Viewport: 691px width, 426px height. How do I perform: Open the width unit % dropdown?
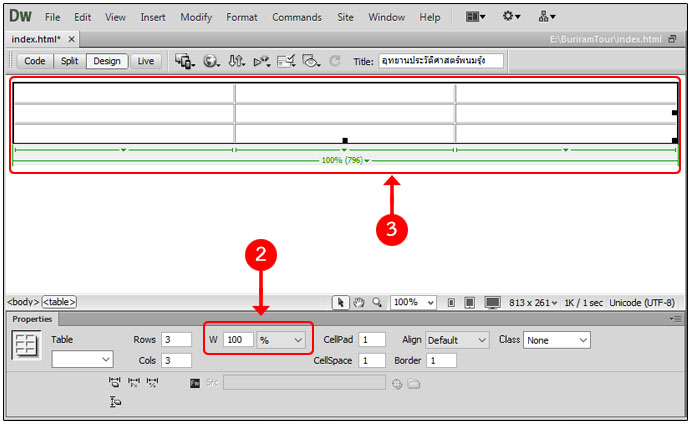point(283,340)
